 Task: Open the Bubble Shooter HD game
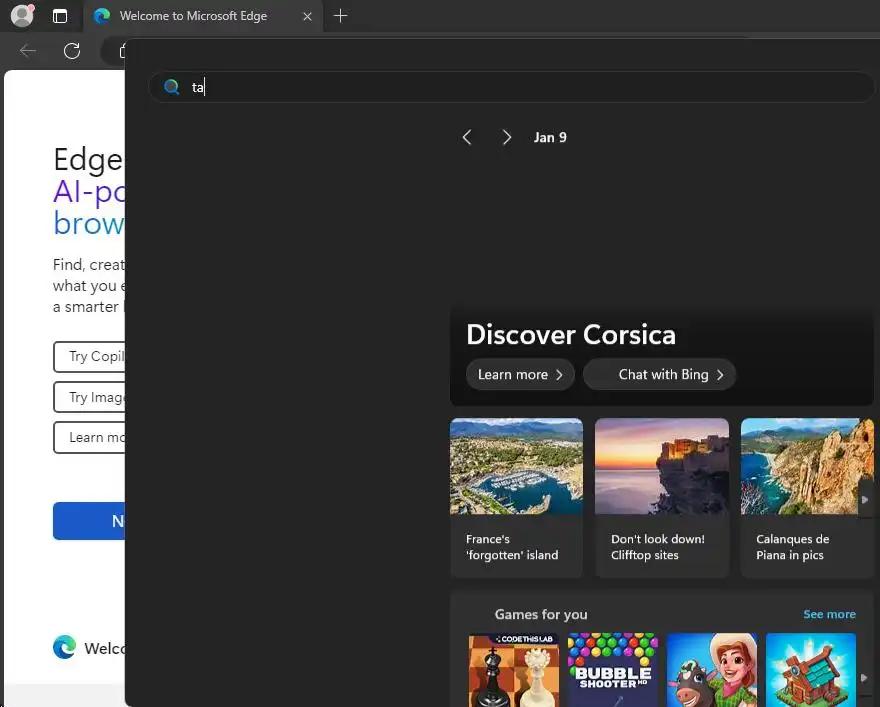pos(613,670)
